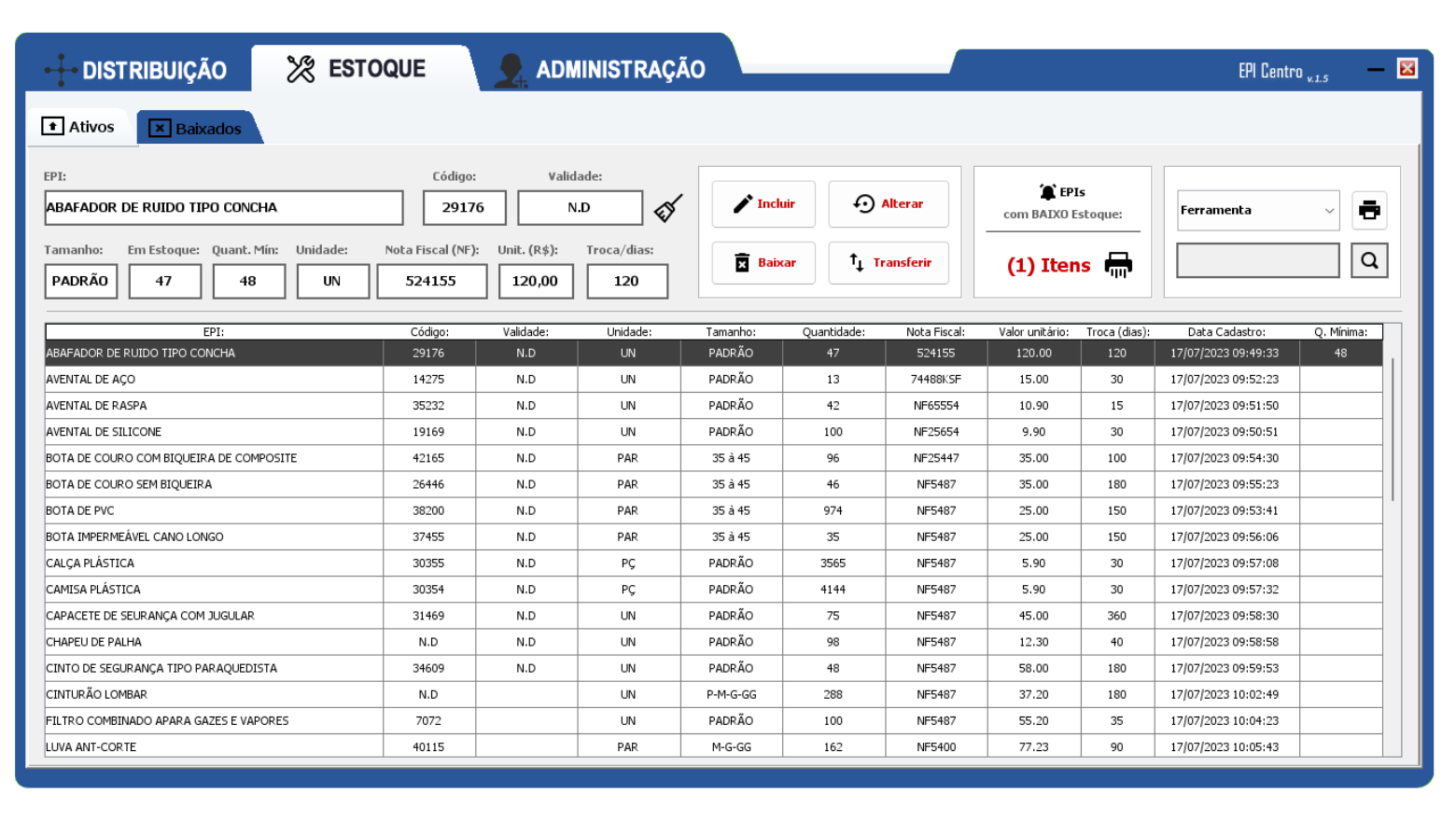1456x821 pixels.
Task: Click the broom clear-fields icon
Action: coord(667,208)
